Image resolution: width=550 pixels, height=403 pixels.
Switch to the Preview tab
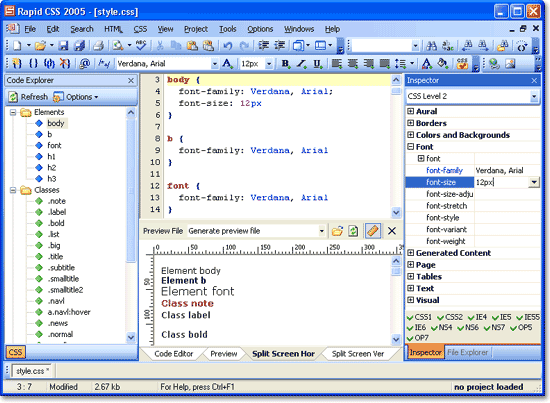point(224,354)
